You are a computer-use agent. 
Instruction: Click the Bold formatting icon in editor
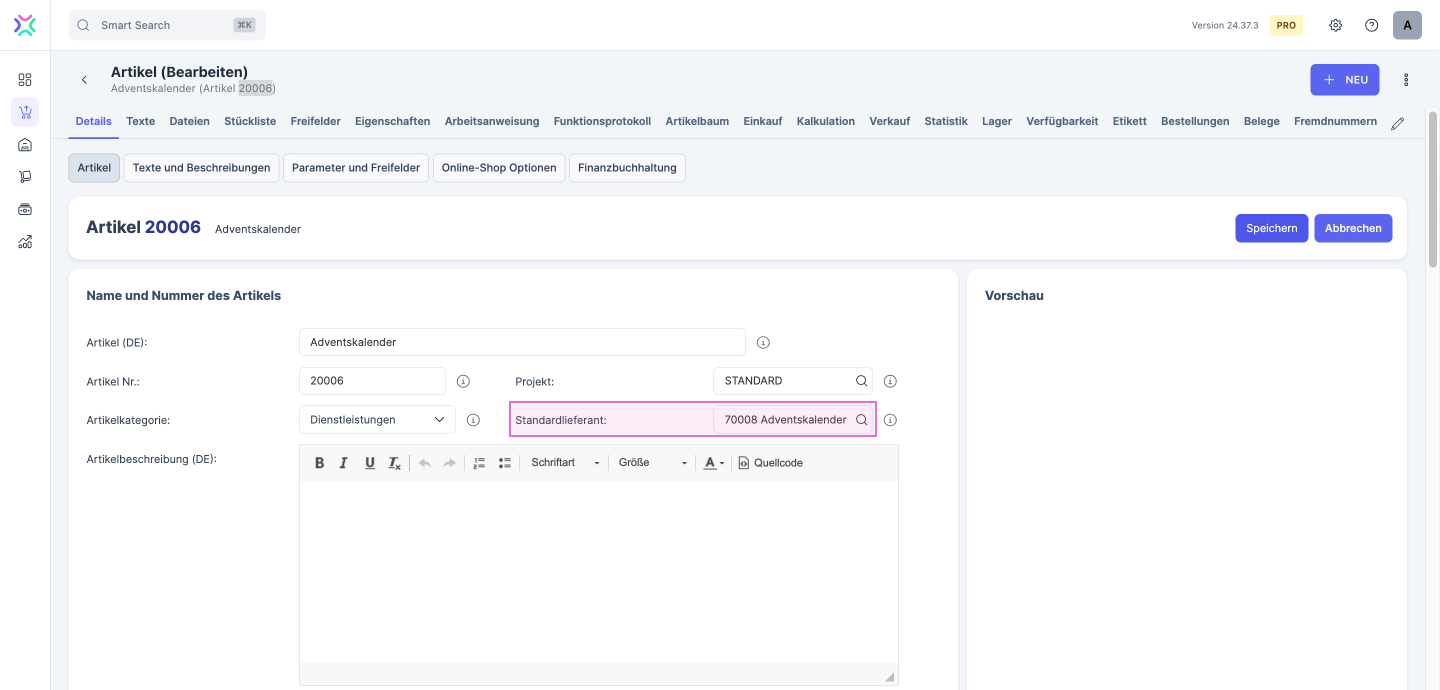point(320,463)
